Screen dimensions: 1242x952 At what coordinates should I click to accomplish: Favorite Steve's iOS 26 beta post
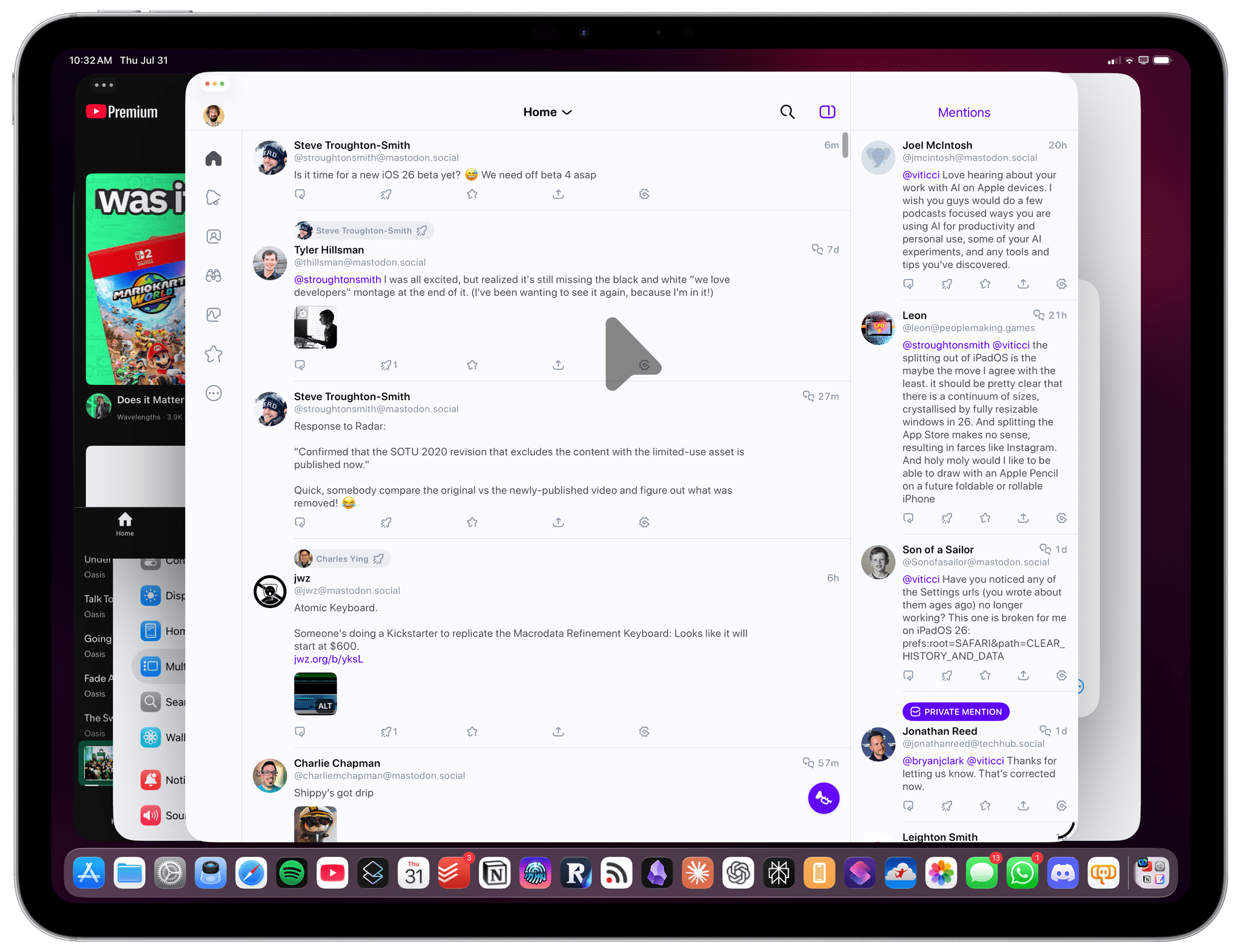[472, 194]
